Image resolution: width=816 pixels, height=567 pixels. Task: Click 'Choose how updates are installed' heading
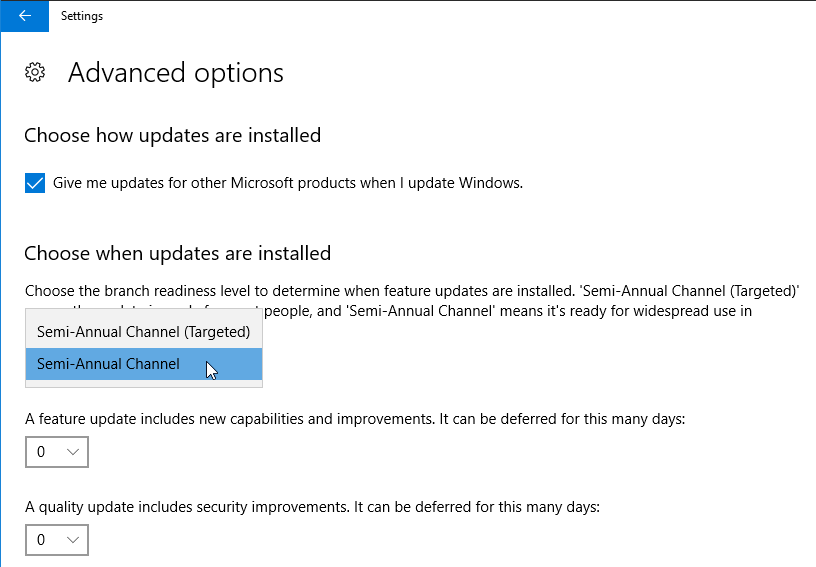tap(172, 135)
